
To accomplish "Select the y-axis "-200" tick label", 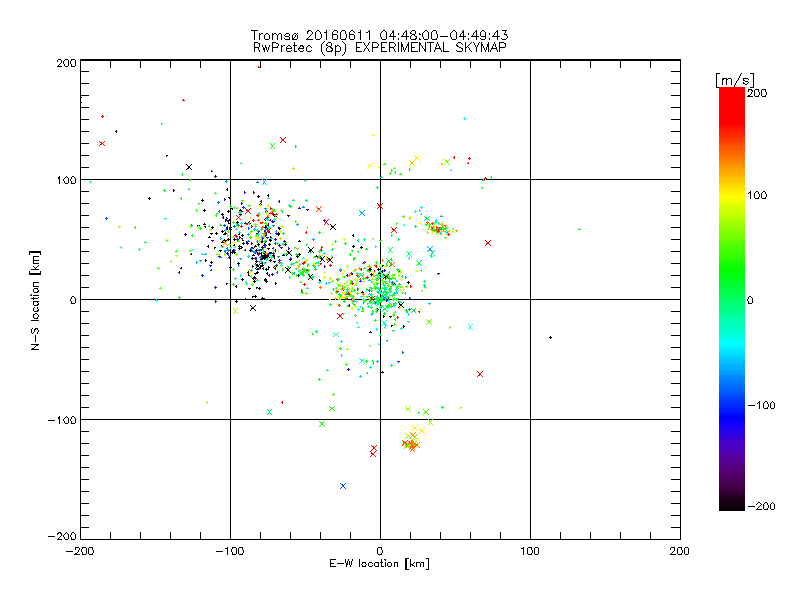I will 62,536.
